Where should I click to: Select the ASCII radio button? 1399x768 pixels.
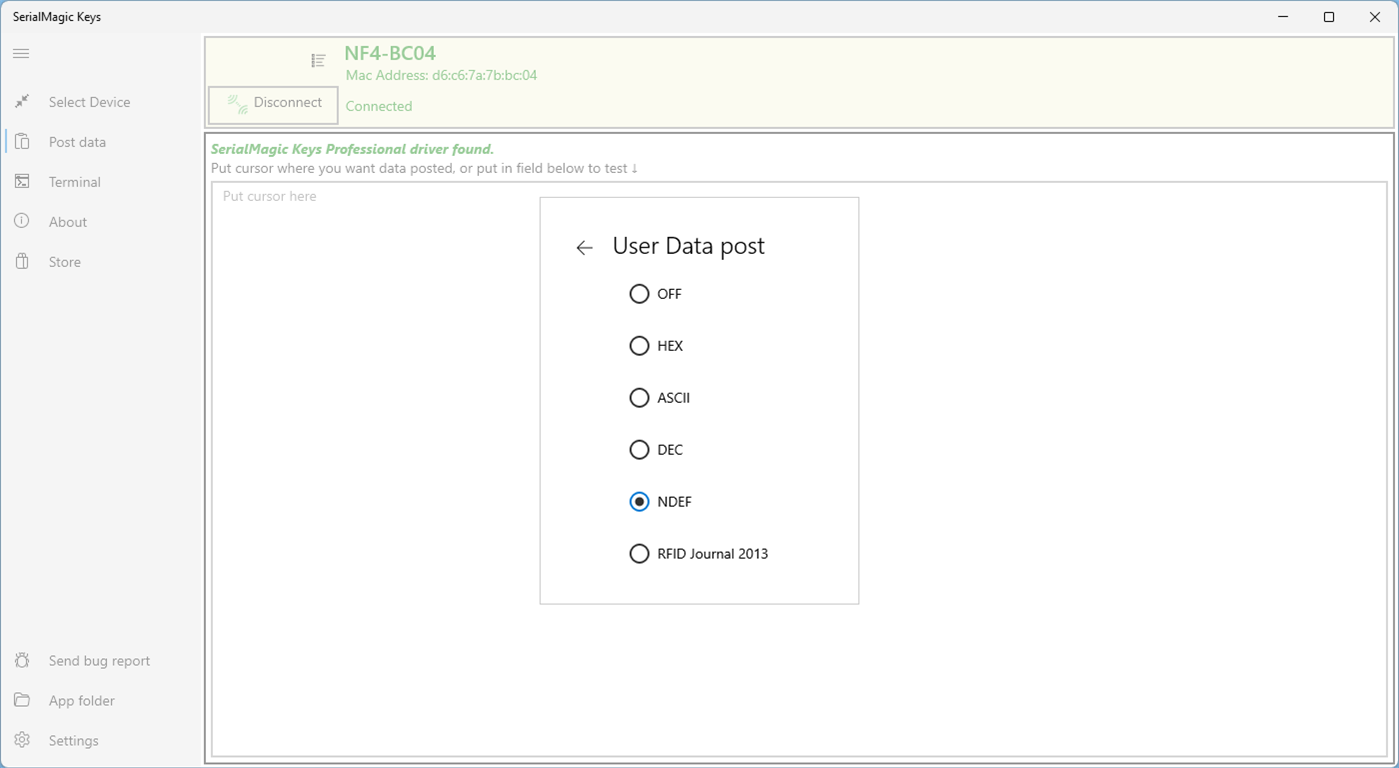point(639,398)
